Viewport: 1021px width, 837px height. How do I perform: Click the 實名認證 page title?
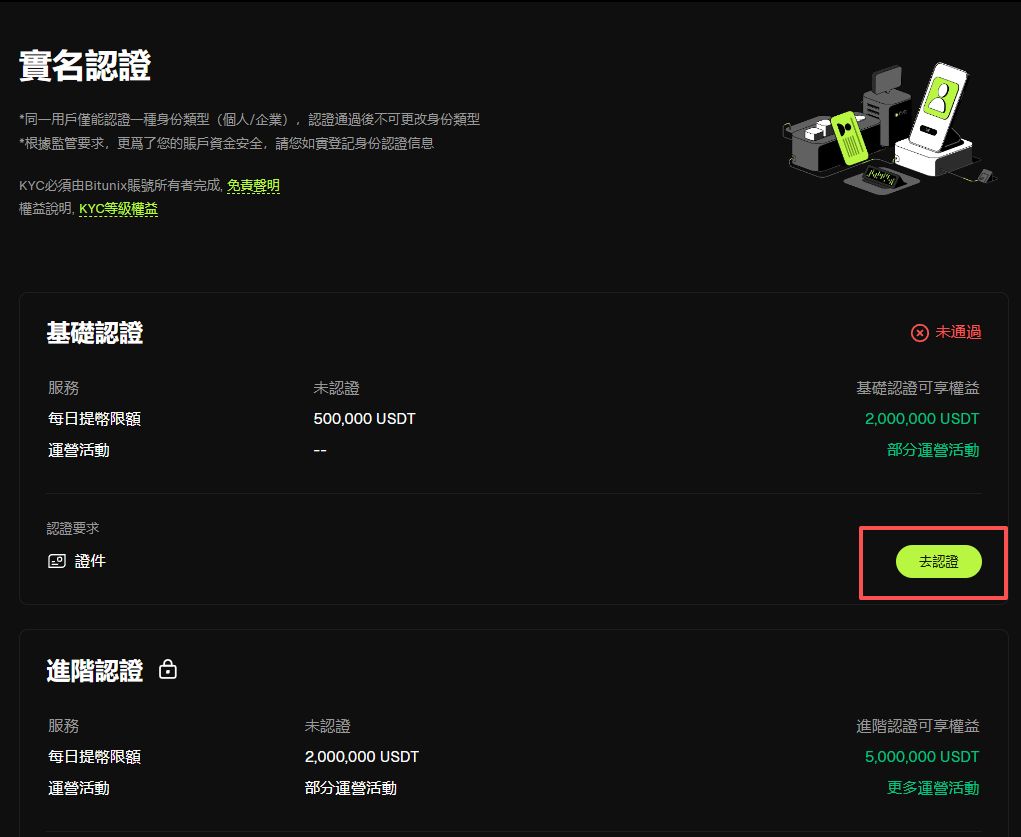(85, 66)
